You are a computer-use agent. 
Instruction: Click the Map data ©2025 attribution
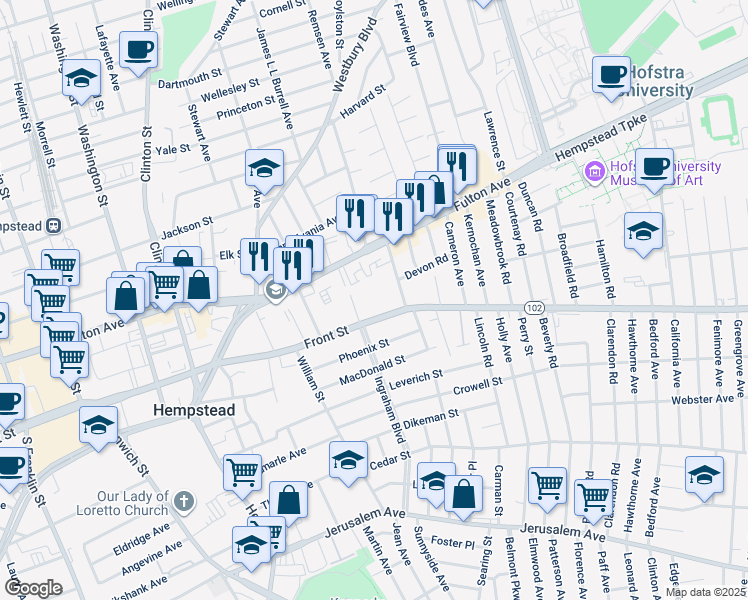[x=704, y=592]
